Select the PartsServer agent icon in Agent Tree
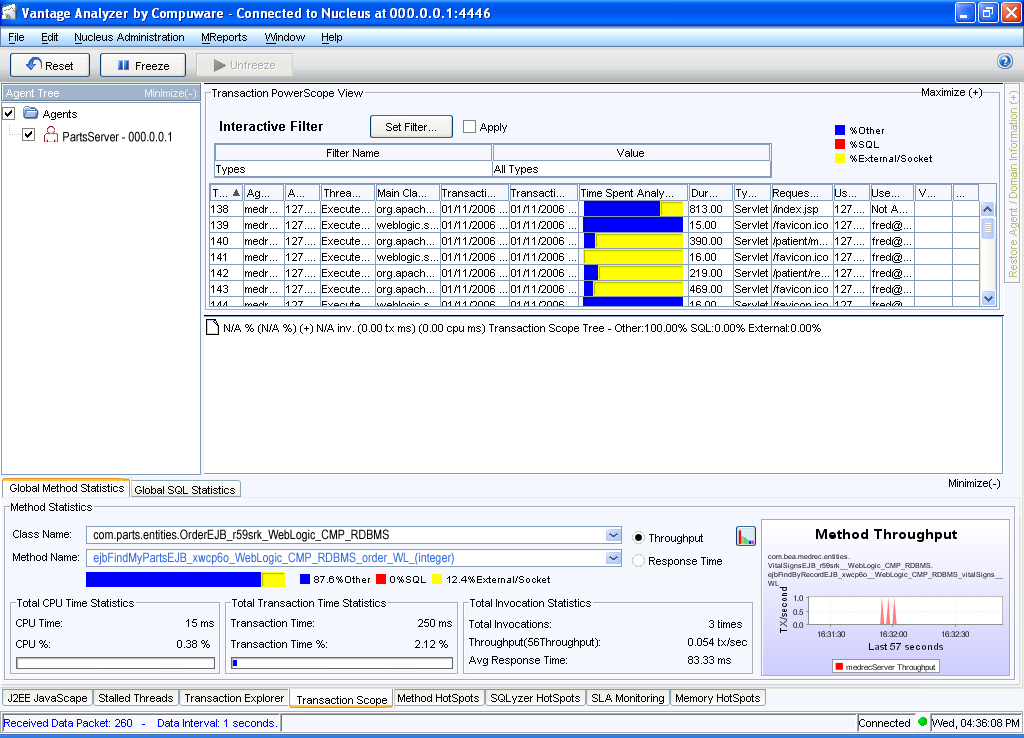The height and width of the screenshot is (738, 1024). point(49,133)
